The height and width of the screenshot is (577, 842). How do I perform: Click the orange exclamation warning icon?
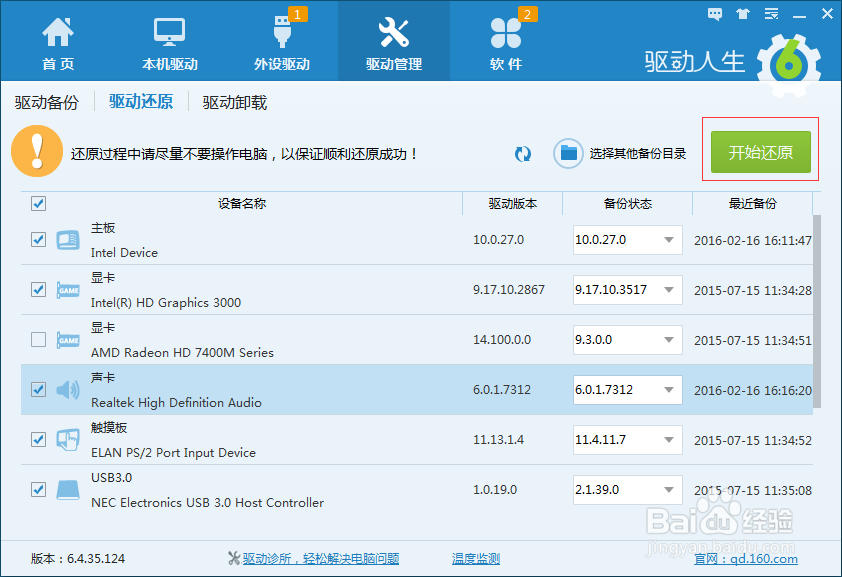37,151
